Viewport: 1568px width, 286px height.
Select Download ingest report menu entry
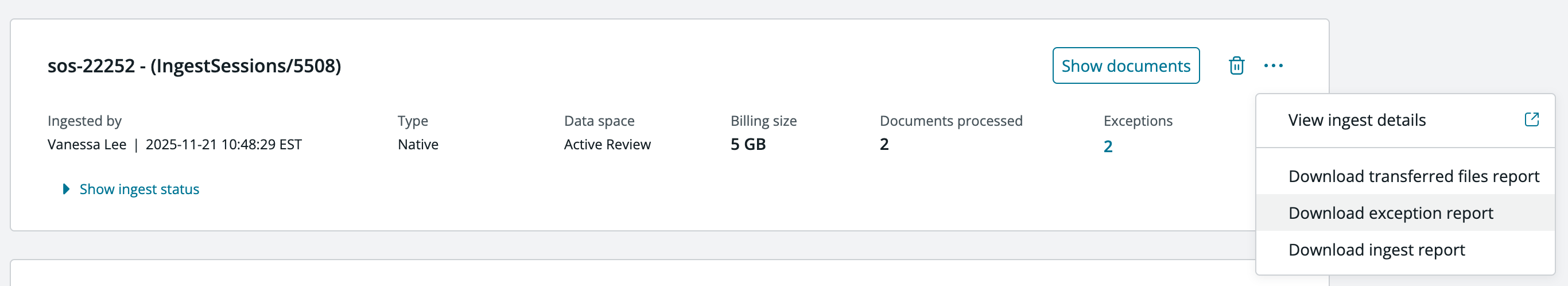click(1376, 249)
